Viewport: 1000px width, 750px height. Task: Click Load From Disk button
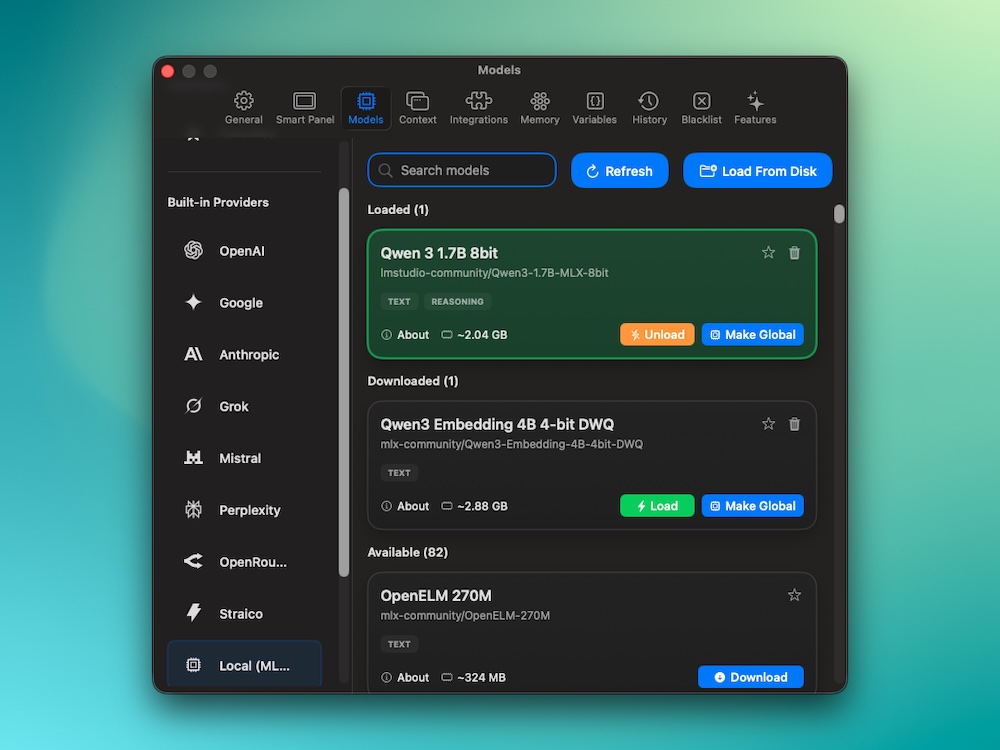click(x=757, y=171)
